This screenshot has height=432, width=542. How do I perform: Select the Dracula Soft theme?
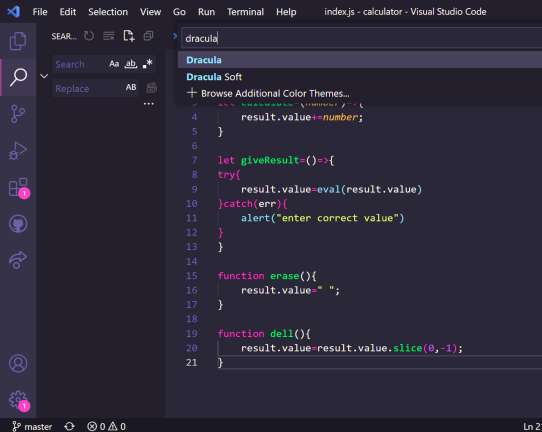click(x=360, y=77)
